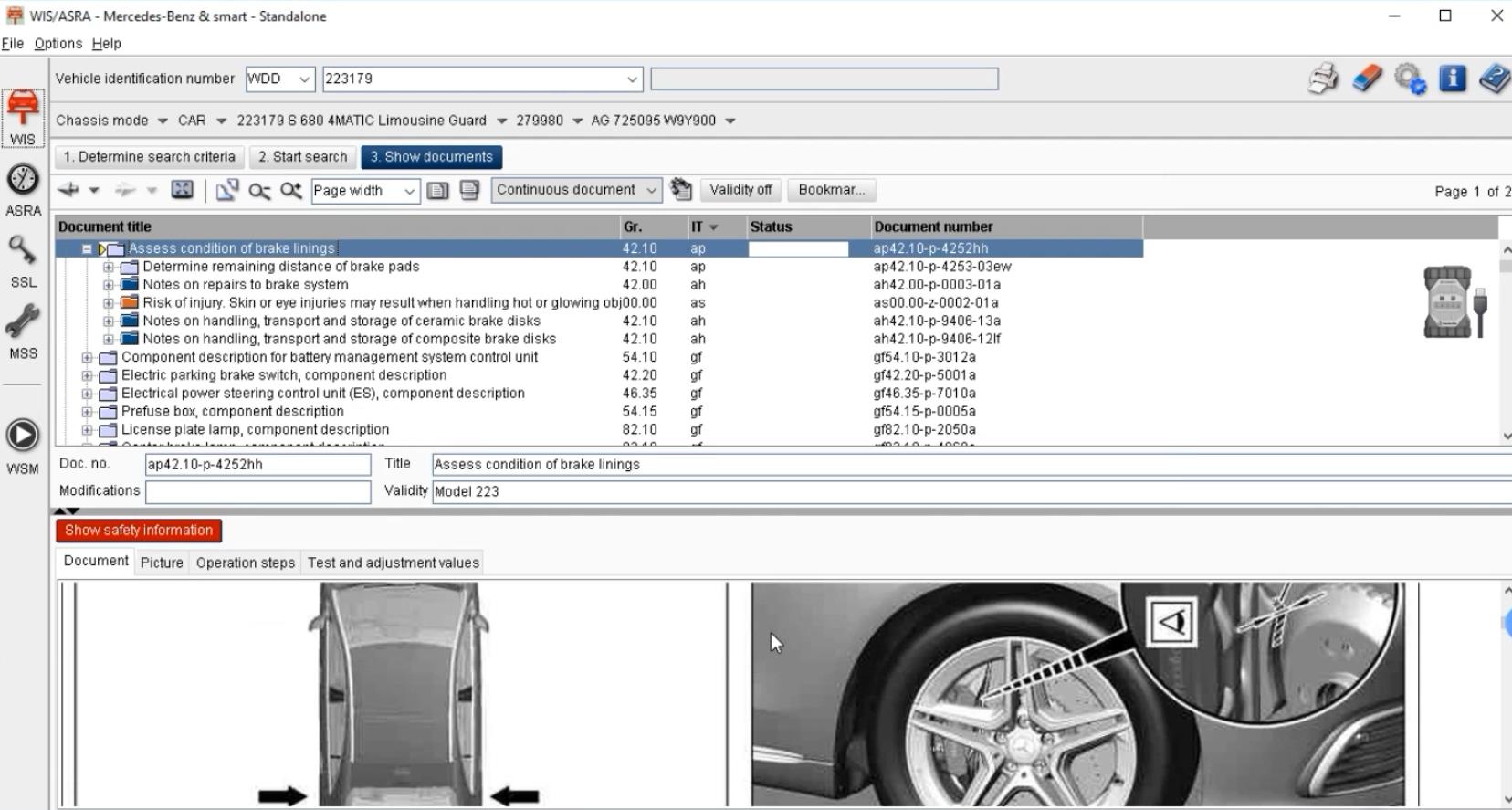Image resolution: width=1512 pixels, height=810 pixels.
Task: Open the ASRA module in sidebar
Action: point(23,190)
